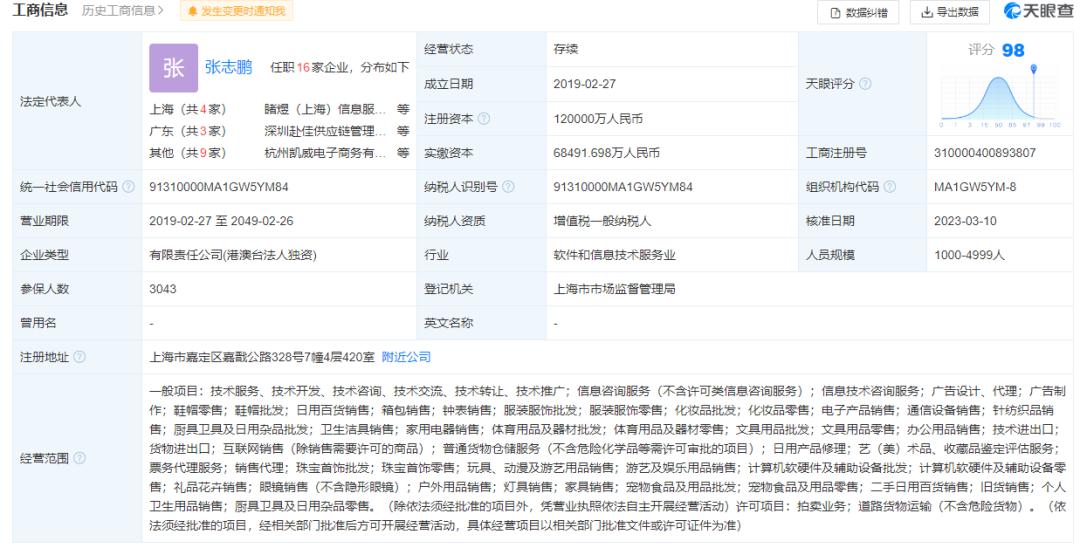The height and width of the screenshot is (548, 1080).
Task: Click registration number 310000400893807
Action: (985, 153)
